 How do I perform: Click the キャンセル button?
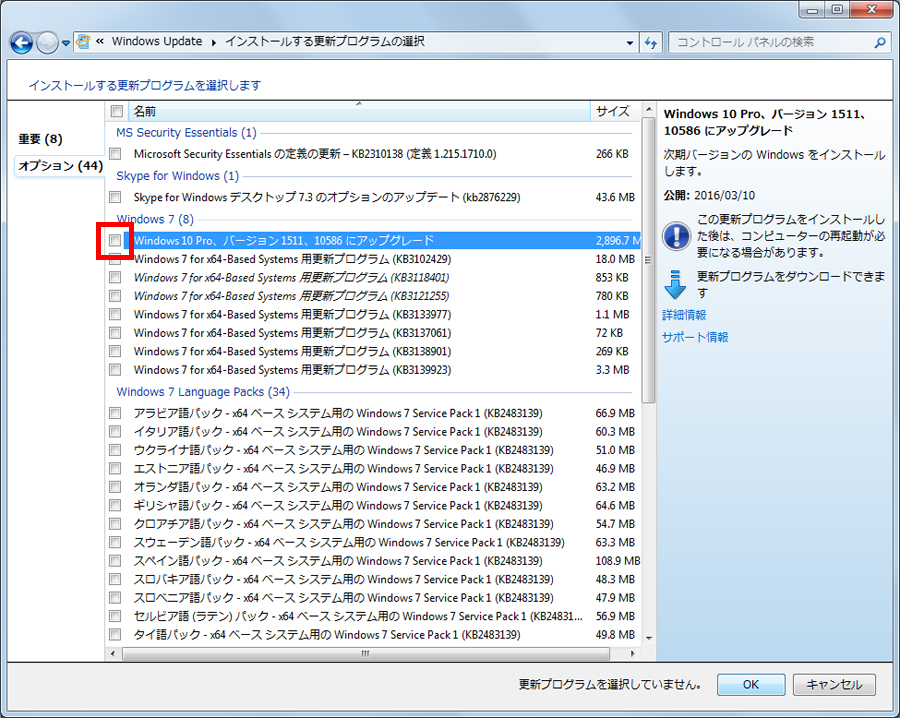coord(834,685)
